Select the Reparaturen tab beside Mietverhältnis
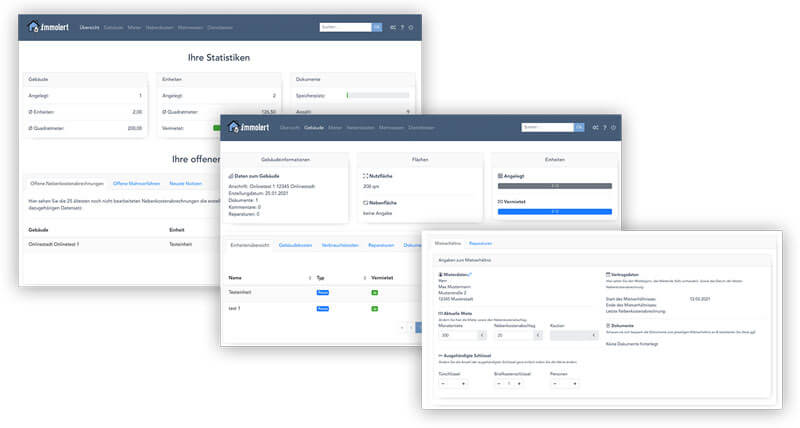 pyautogui.click(x=480, y=243)
